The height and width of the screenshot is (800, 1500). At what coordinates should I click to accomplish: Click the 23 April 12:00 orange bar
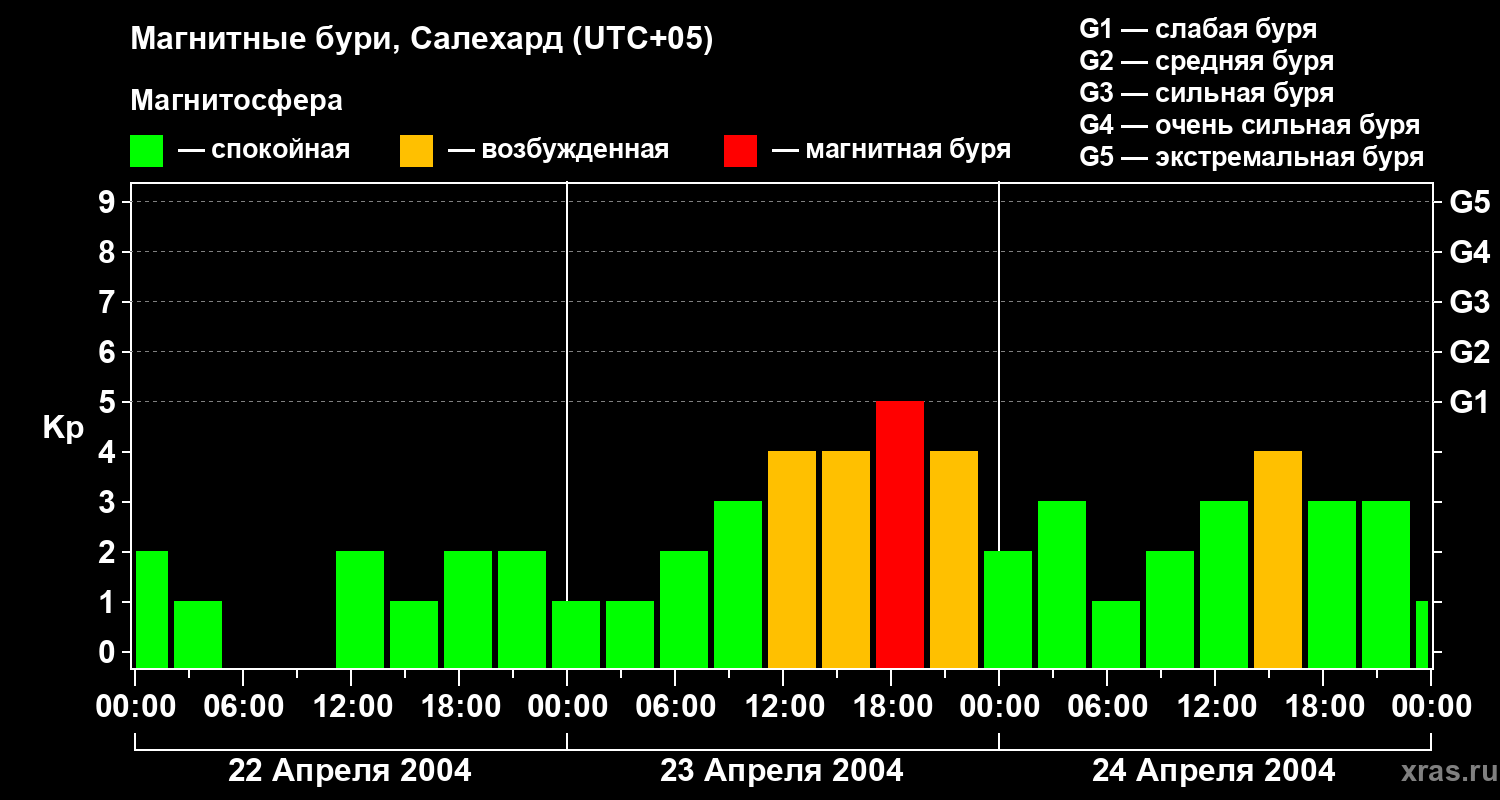click(x=792, y=560)
